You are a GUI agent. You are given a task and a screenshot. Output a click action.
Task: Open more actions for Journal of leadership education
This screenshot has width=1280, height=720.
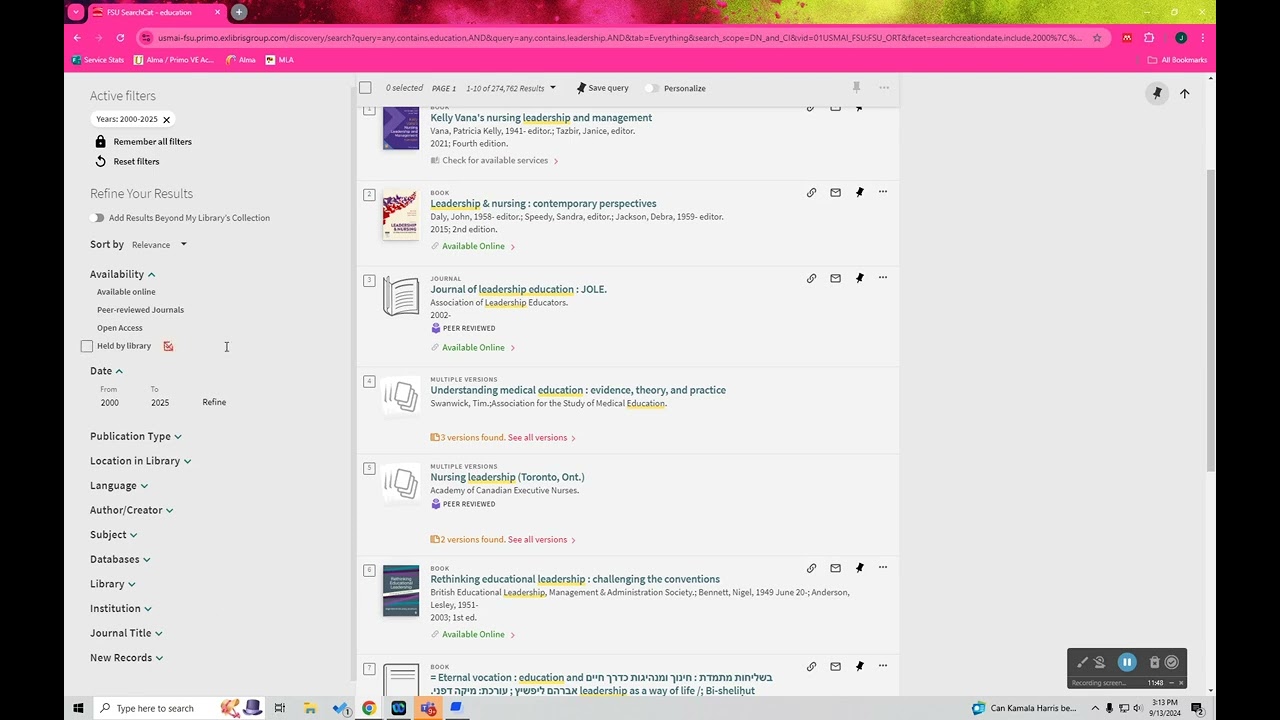(x=882, y=278)
